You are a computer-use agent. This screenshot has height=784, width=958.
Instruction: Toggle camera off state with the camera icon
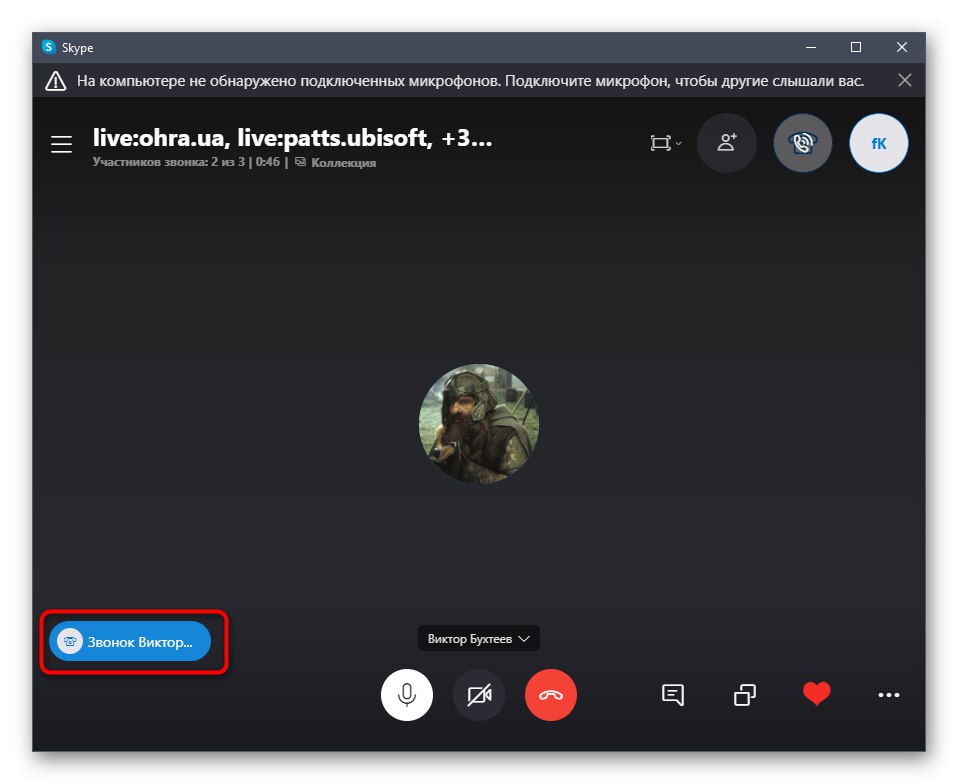coord(479,695)
